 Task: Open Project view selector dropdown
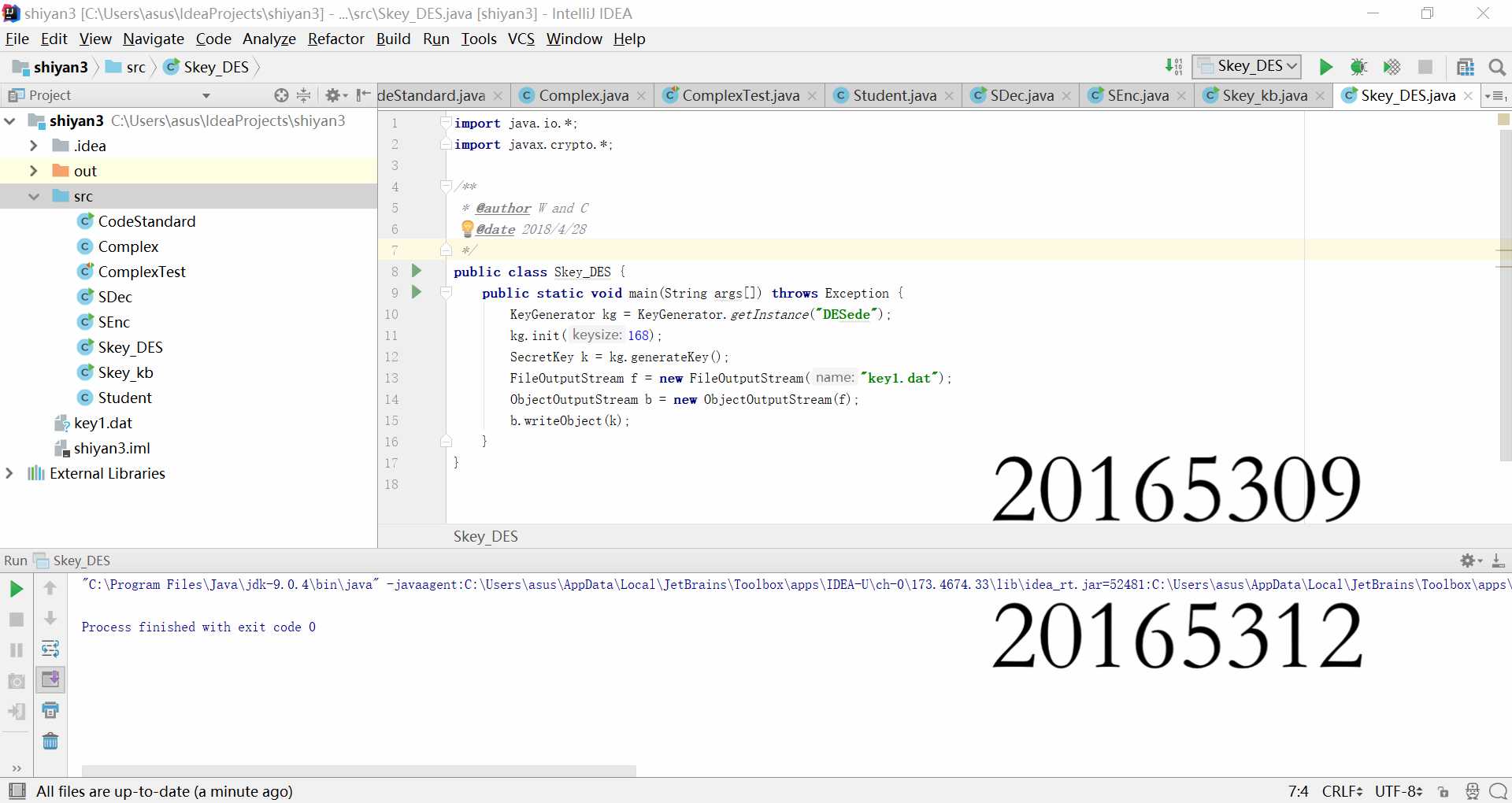click(206, 95)
